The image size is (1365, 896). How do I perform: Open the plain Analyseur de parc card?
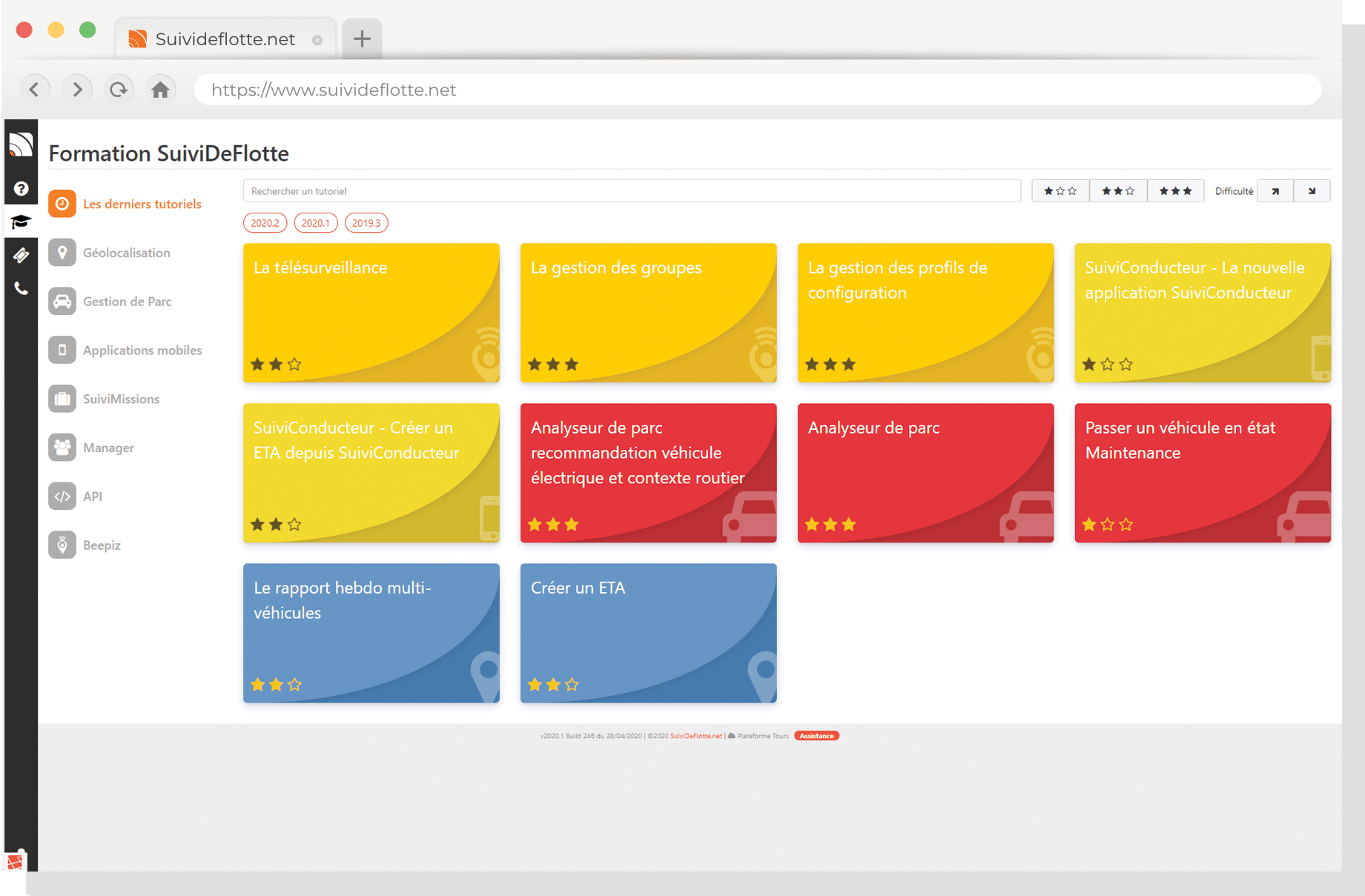coord(926,473)
